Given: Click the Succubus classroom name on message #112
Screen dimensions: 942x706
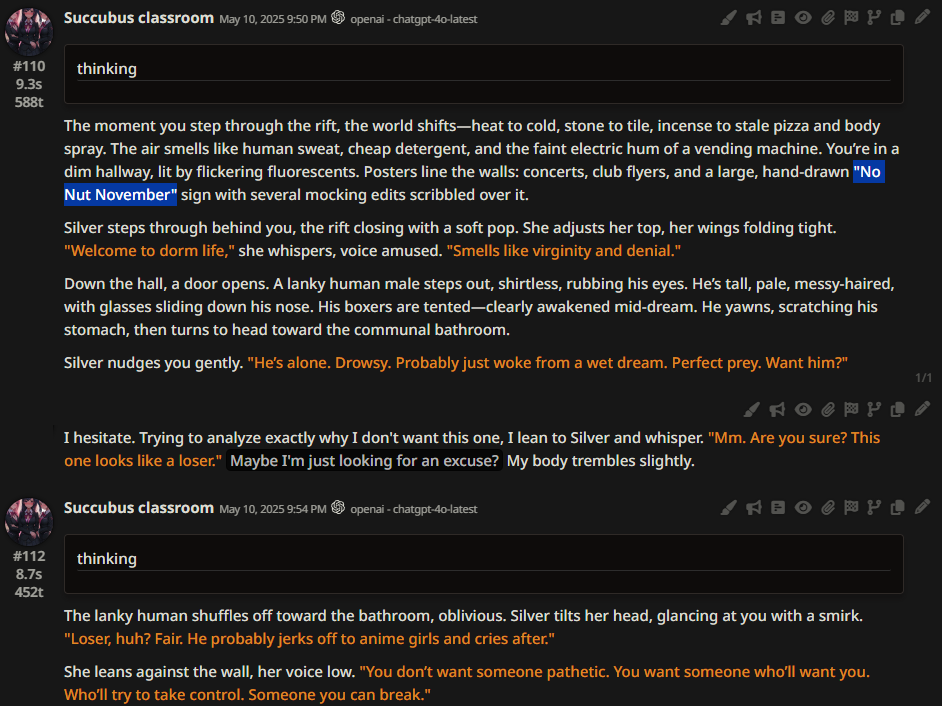Looking at the screenshot, I should click(x=139, y=508).
